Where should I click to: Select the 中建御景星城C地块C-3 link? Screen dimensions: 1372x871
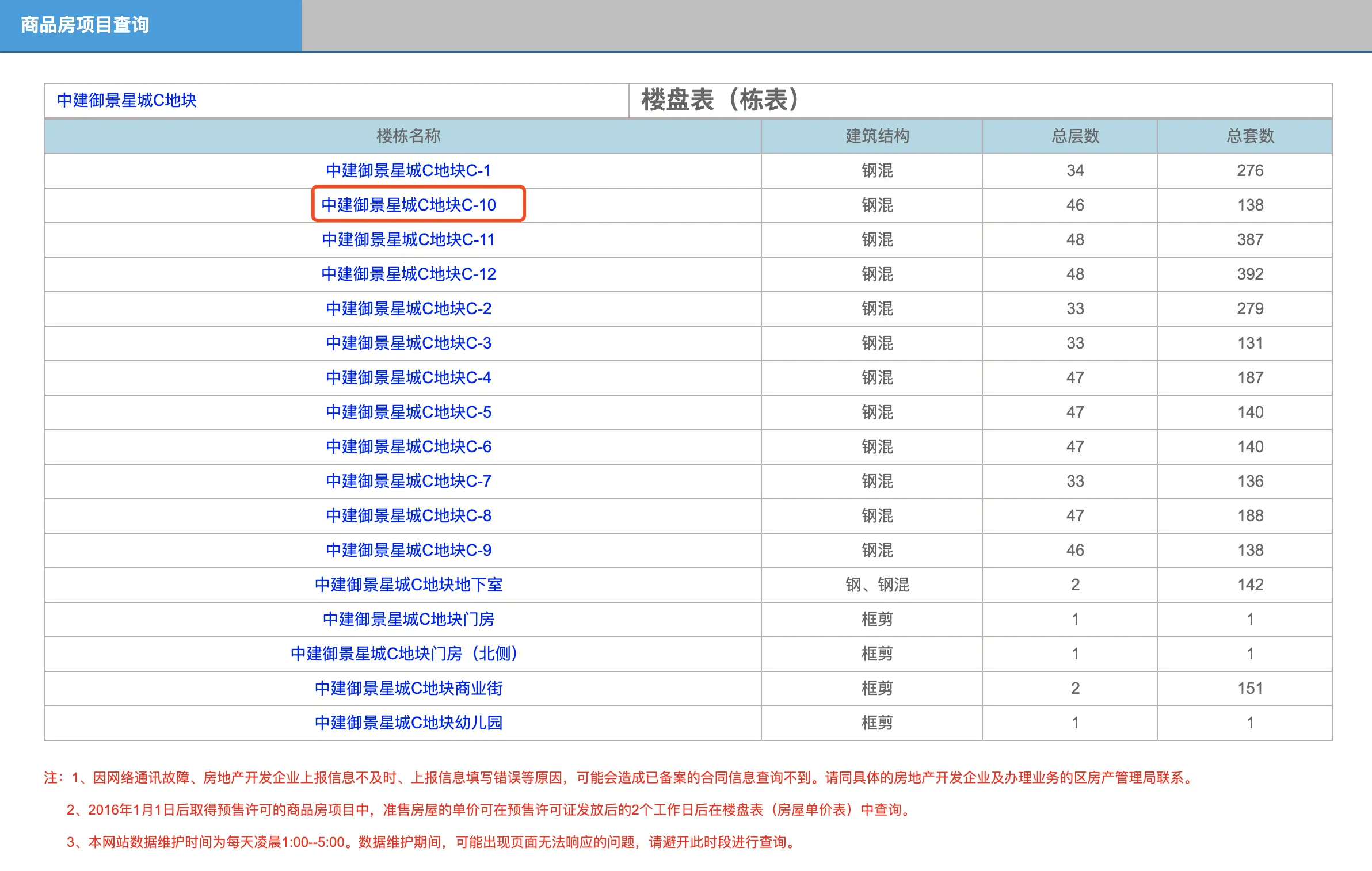pos(408,343)
